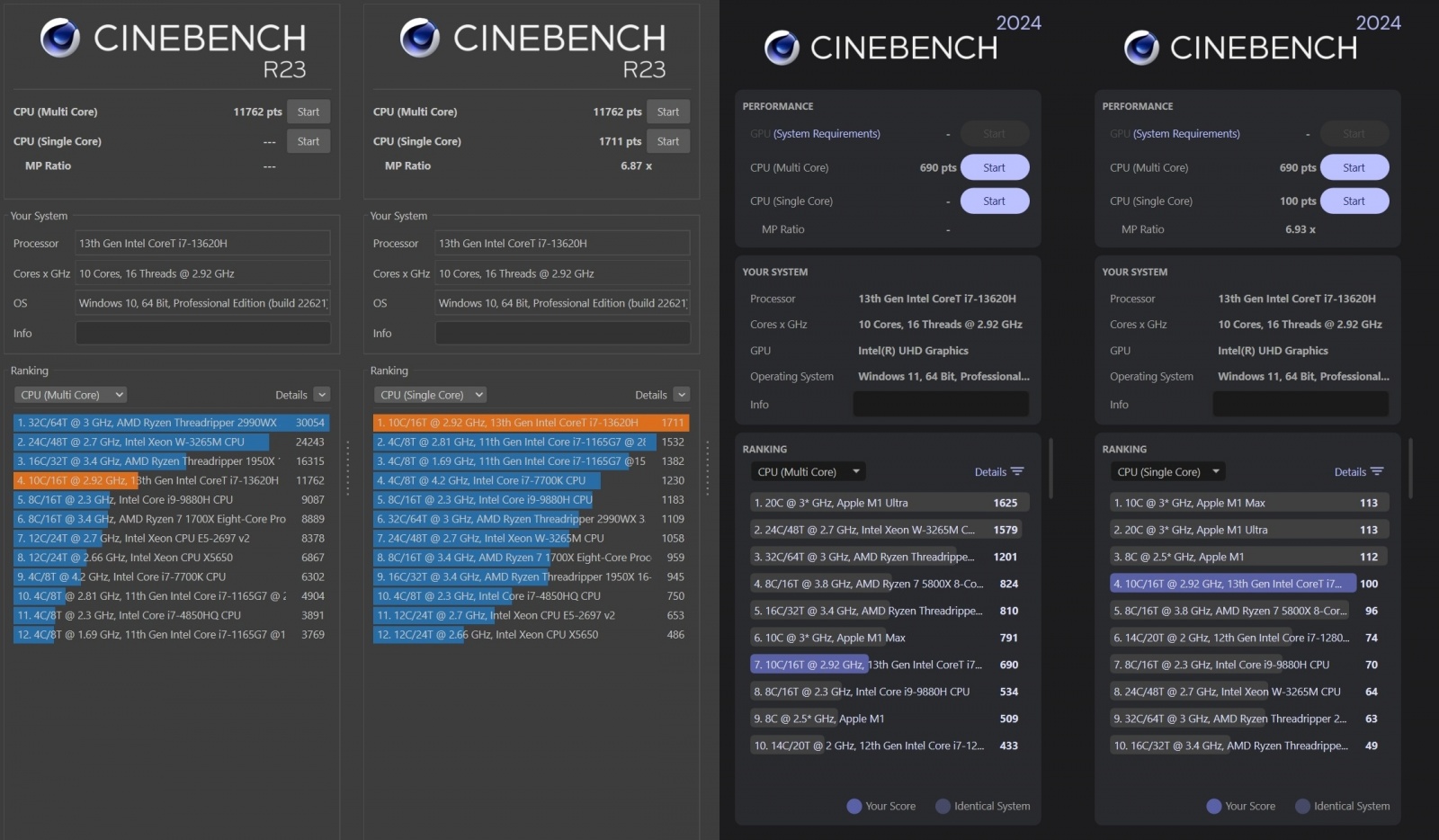Select Core i9-9880H row scoring 9087
The image size is (1439, 840).
pos(172,499)
